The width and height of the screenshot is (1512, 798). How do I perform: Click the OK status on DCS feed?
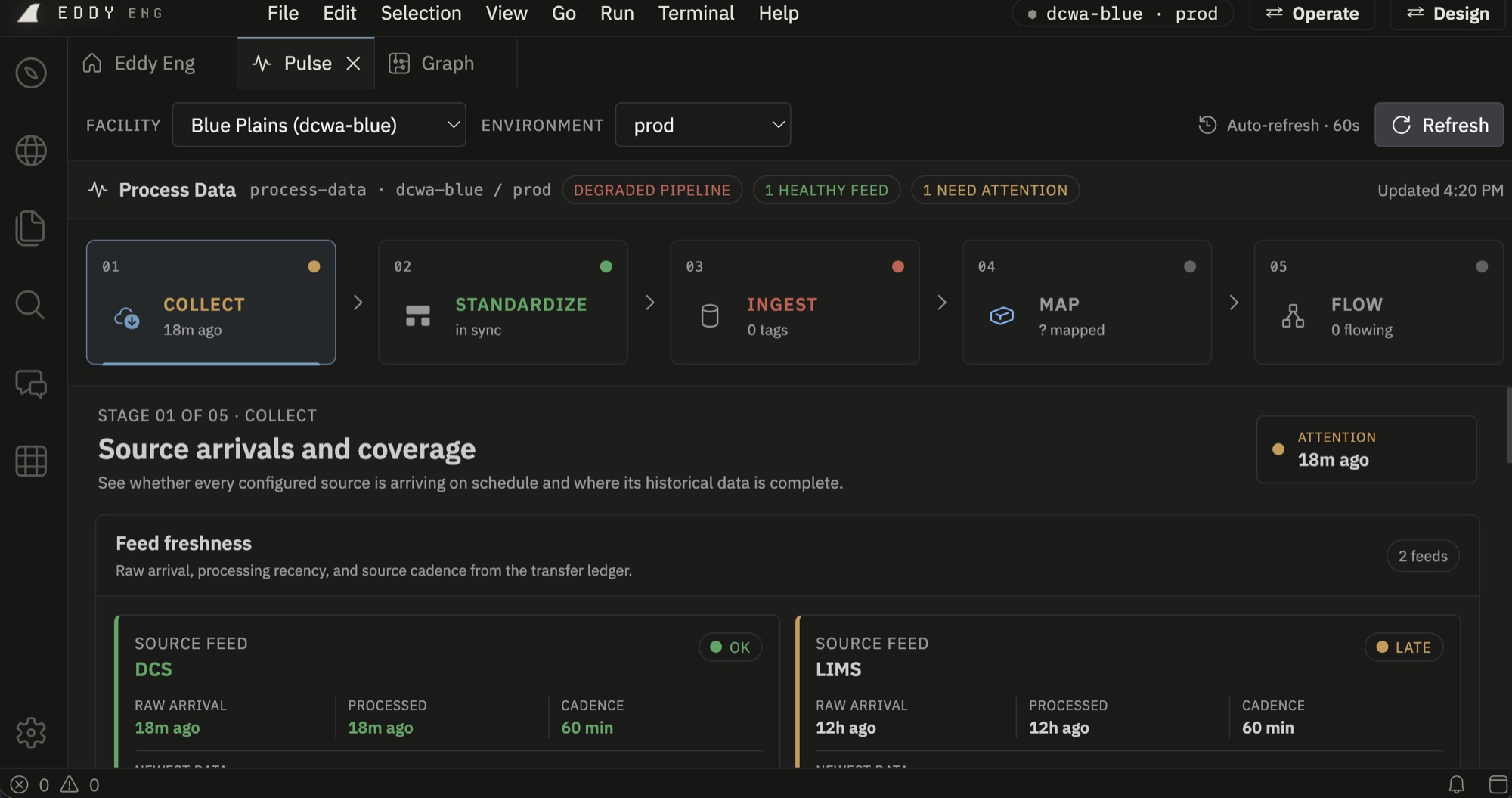pos(730,647)
